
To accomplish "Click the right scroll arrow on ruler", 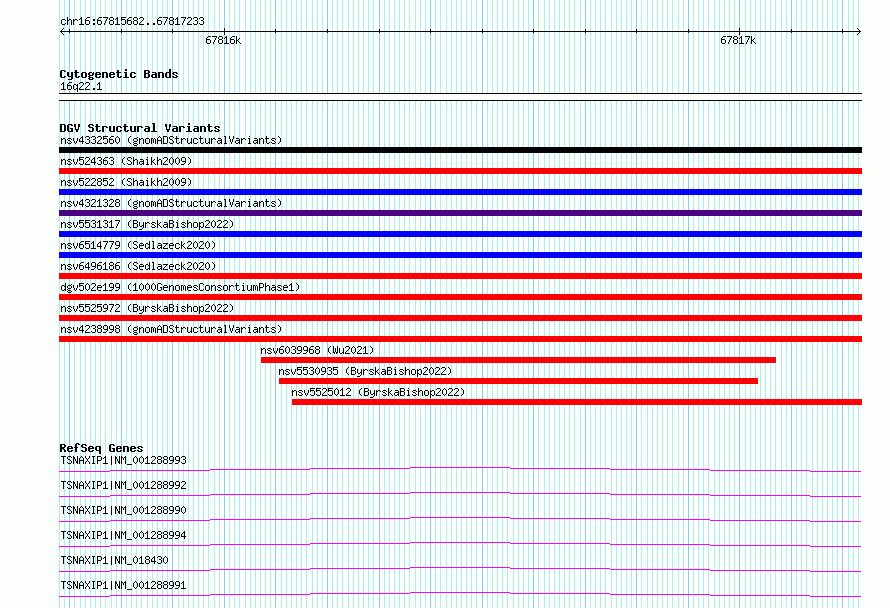I will [858, 32].
